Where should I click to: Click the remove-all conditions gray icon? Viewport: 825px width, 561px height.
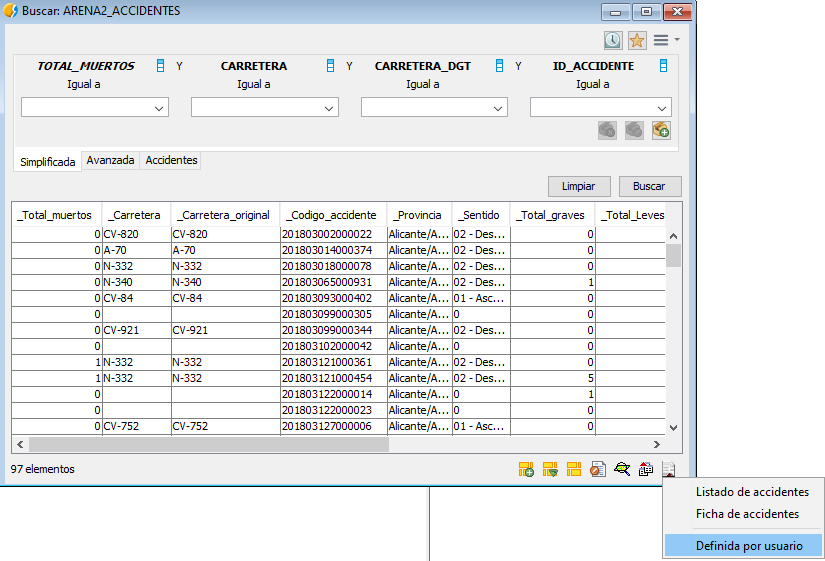607,130
